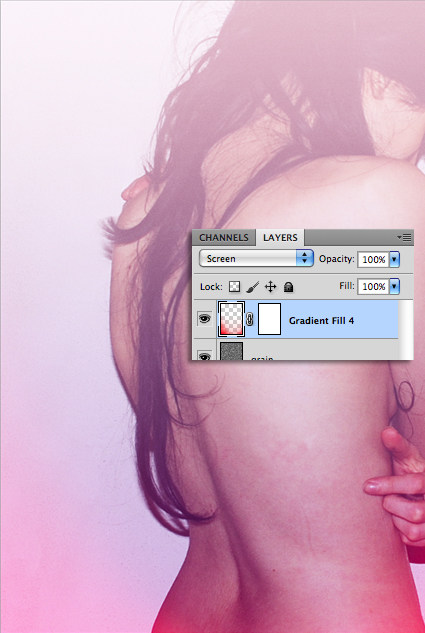Image resolution: width=425 pixels, height=633 pixels.
Task: Hide the Gradient Fill 4 layer
Action: 205,319
